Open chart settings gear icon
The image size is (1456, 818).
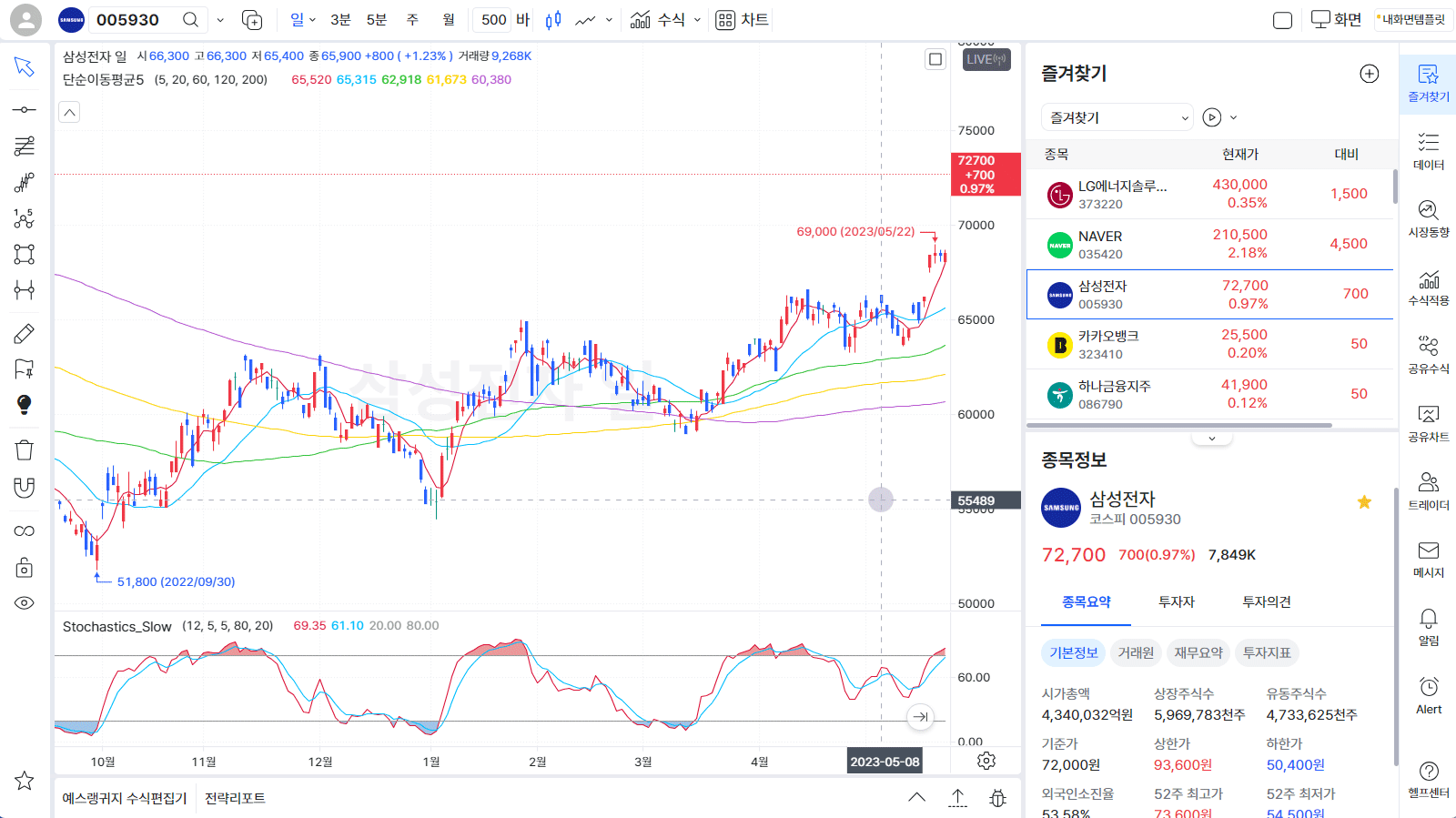click(x=986, y=761)
